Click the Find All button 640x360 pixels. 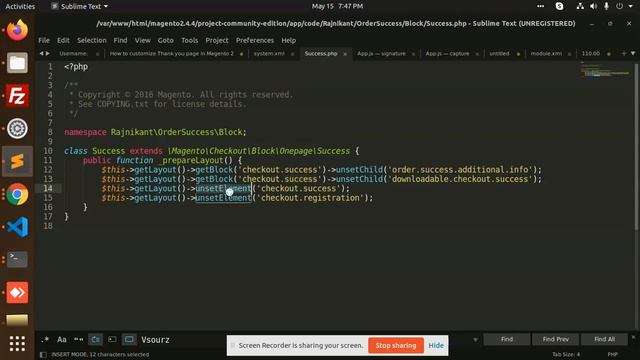pos(604,339)
